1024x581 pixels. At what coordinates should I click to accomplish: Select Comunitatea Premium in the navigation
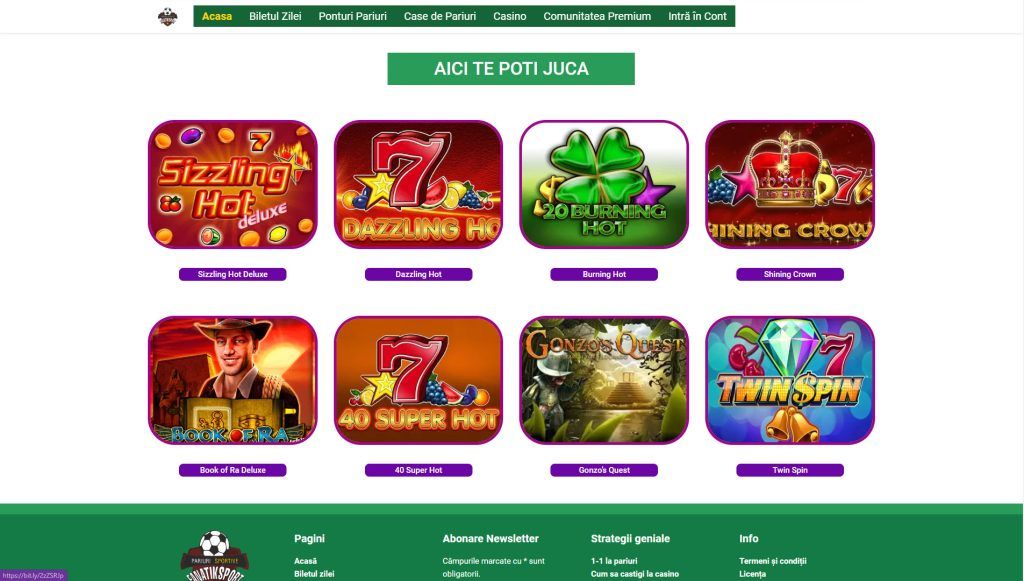click(x=597, y=16)
